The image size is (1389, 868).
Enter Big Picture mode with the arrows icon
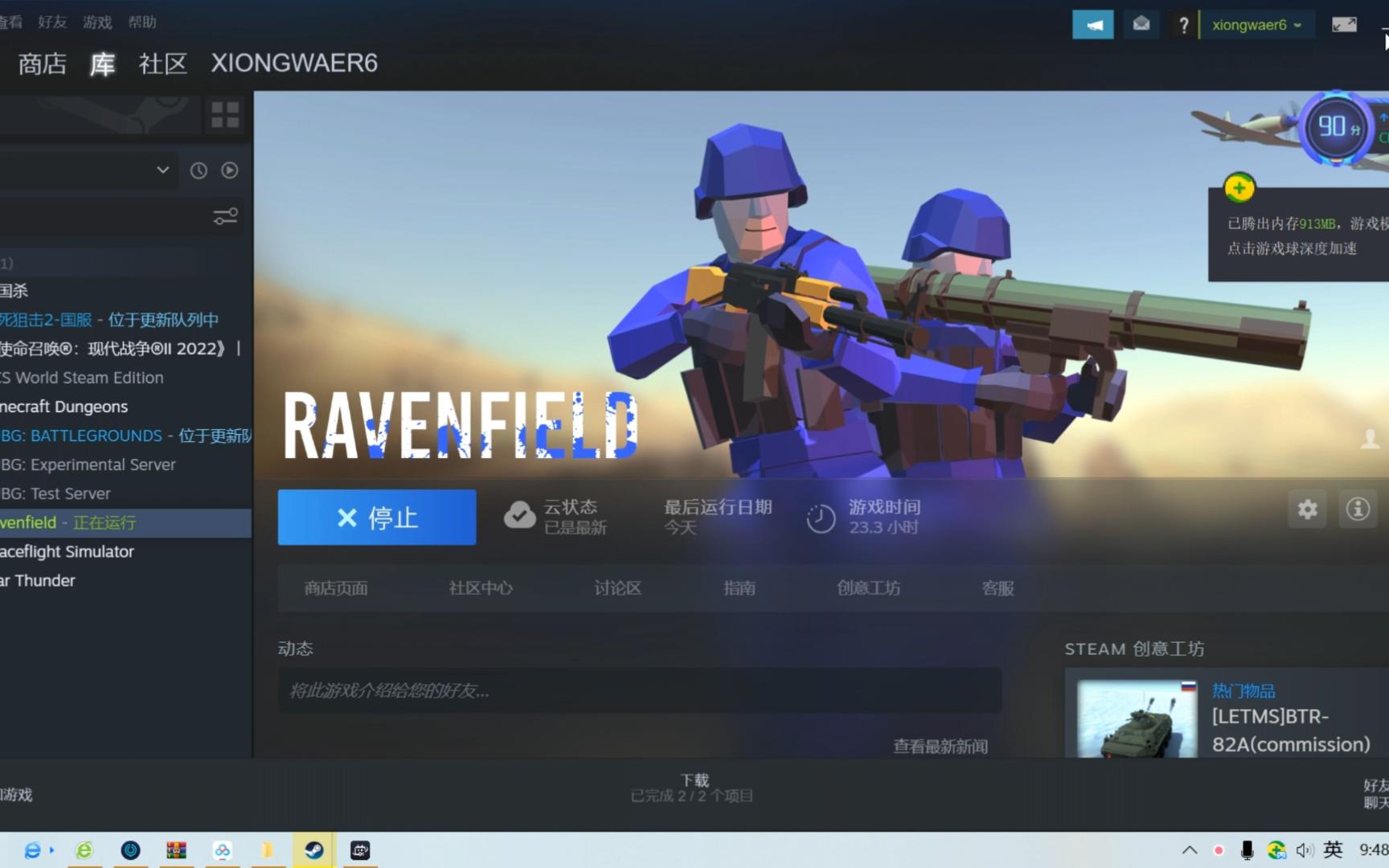pyautogui.click(x=1344, y=24)
